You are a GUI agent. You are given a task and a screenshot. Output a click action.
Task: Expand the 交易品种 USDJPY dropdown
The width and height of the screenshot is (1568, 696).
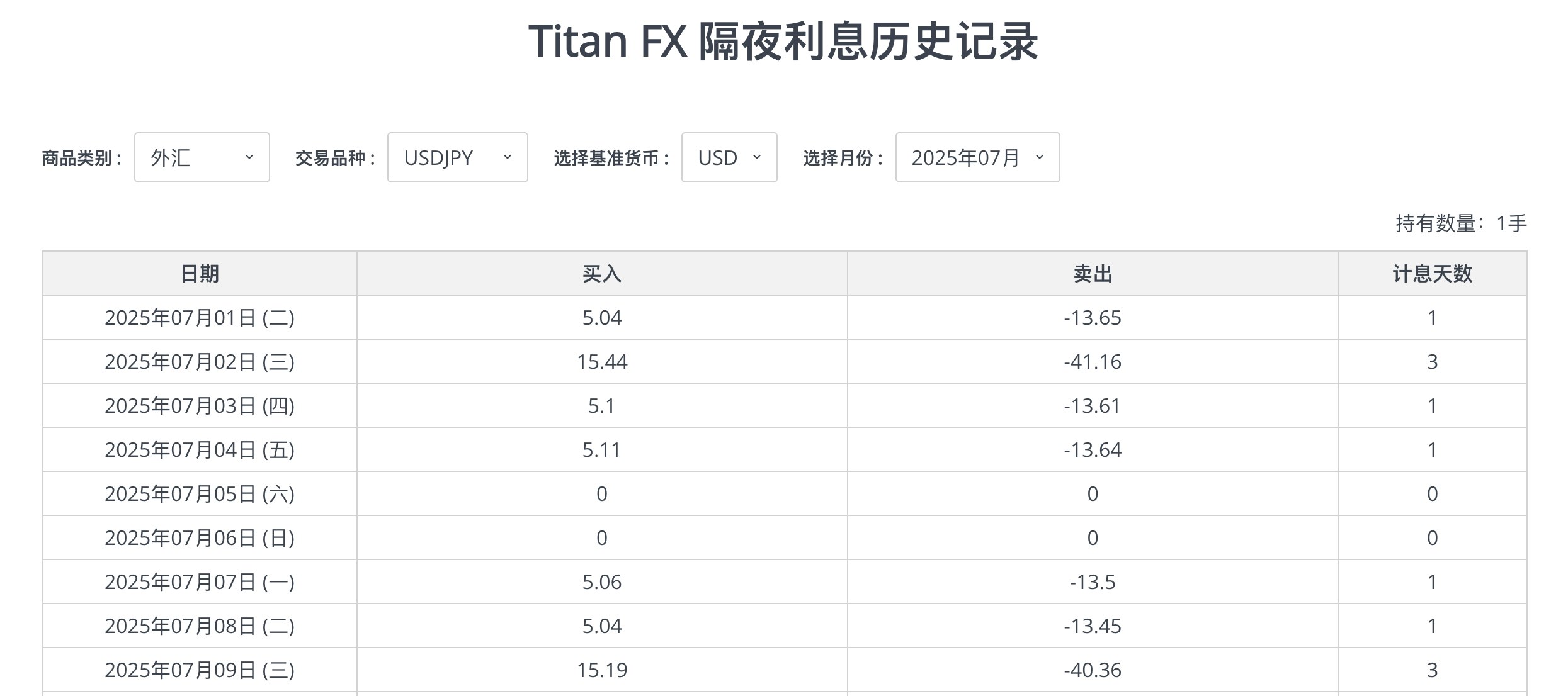tap(457, 157)
